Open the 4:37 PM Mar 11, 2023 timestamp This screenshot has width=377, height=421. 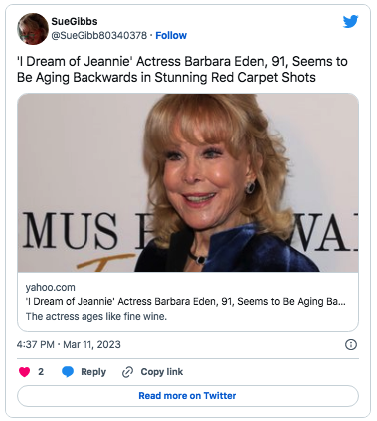point(69,344)
